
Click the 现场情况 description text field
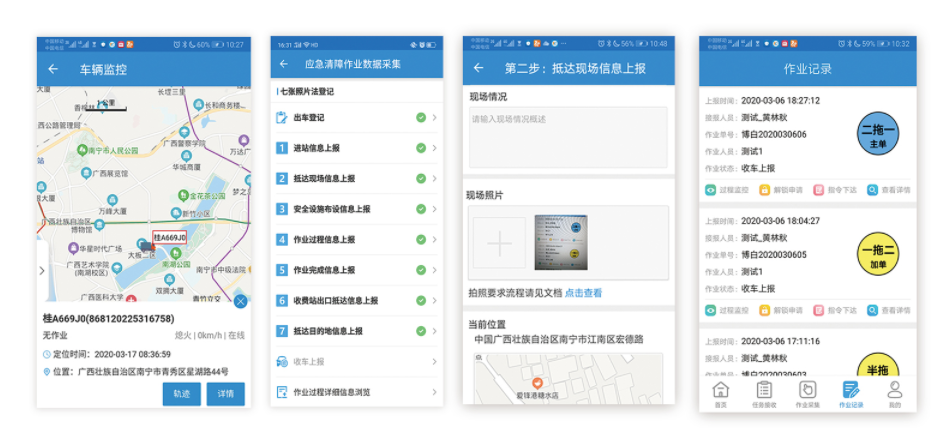click(x=568, y=136)
